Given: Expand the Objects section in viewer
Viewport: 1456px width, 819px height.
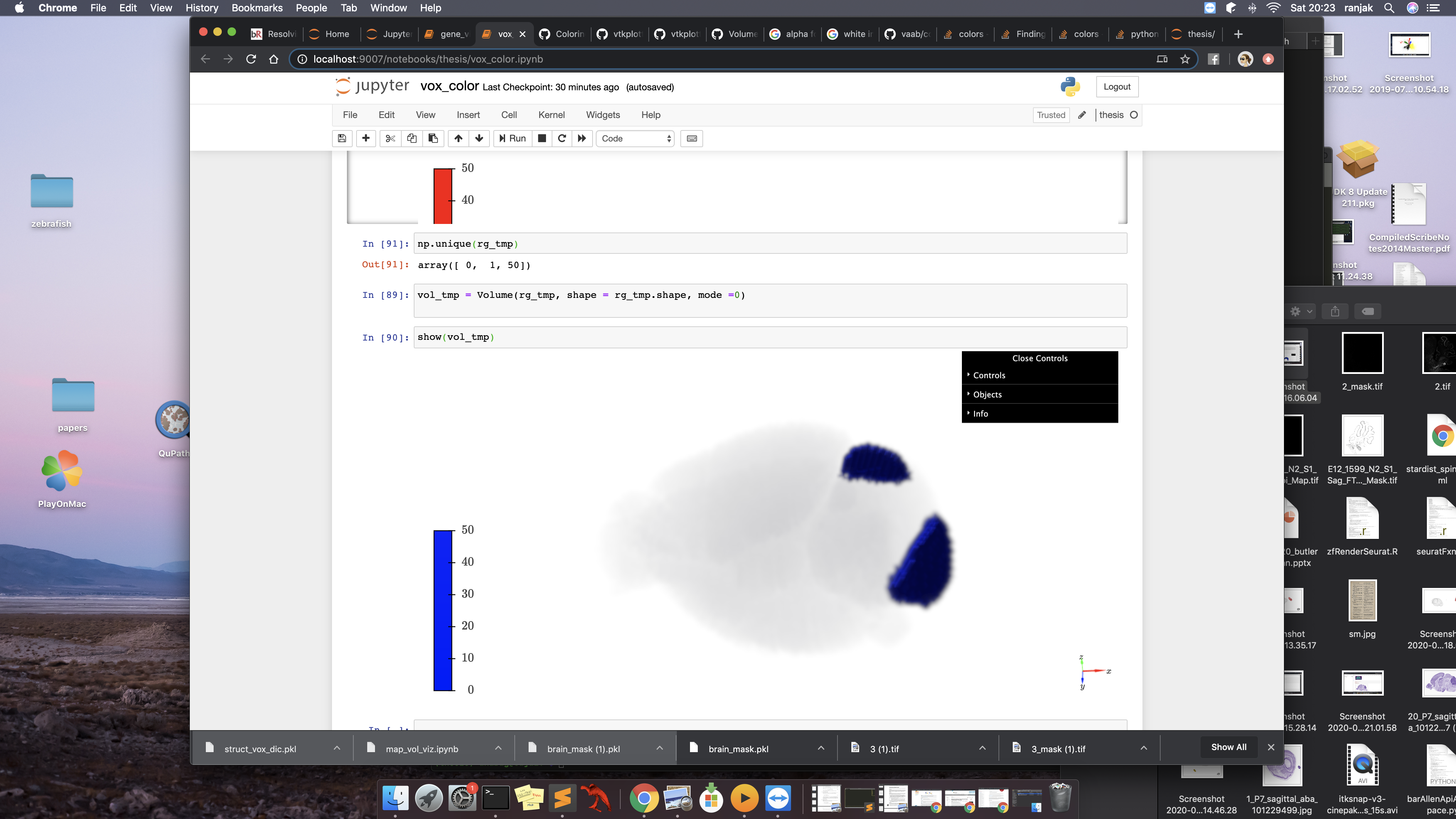Looking at the screenshot, I should pos(1039,395).
